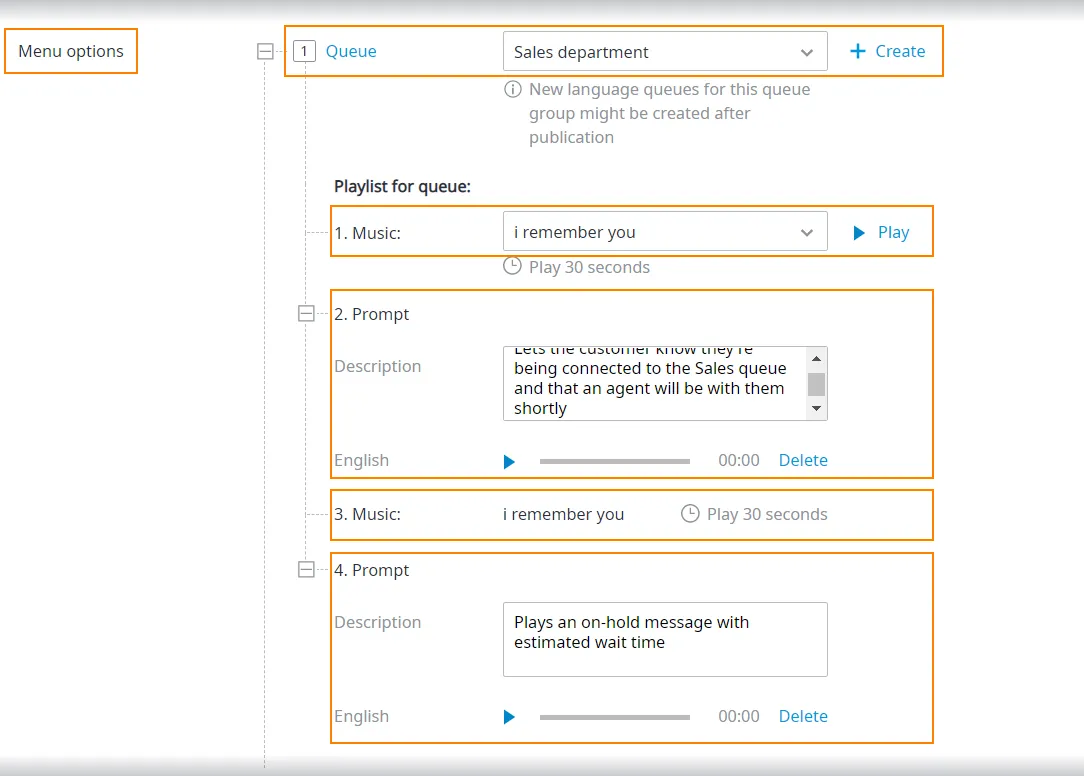This screenshot has height=776, width=1084.
Task: Click the 2. Prompt title
Action: pyautogui.click(x=371, y=314)
